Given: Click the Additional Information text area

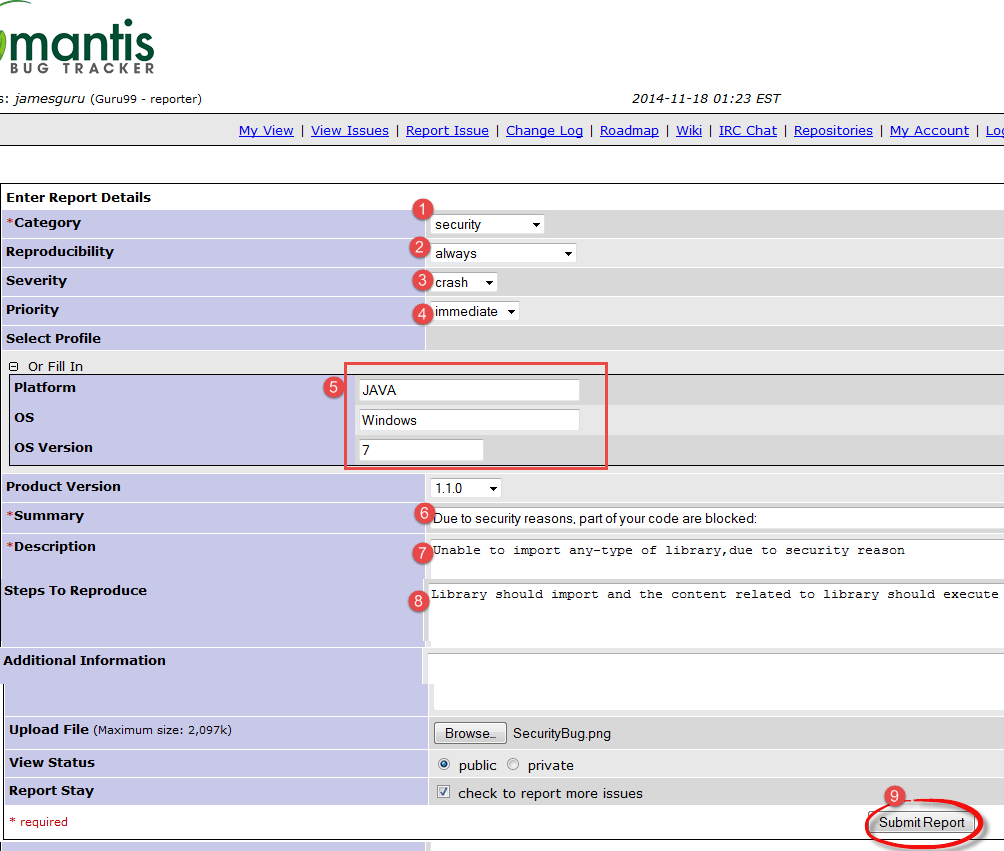Looking at the screenshot, I should [x=716, y=681].
